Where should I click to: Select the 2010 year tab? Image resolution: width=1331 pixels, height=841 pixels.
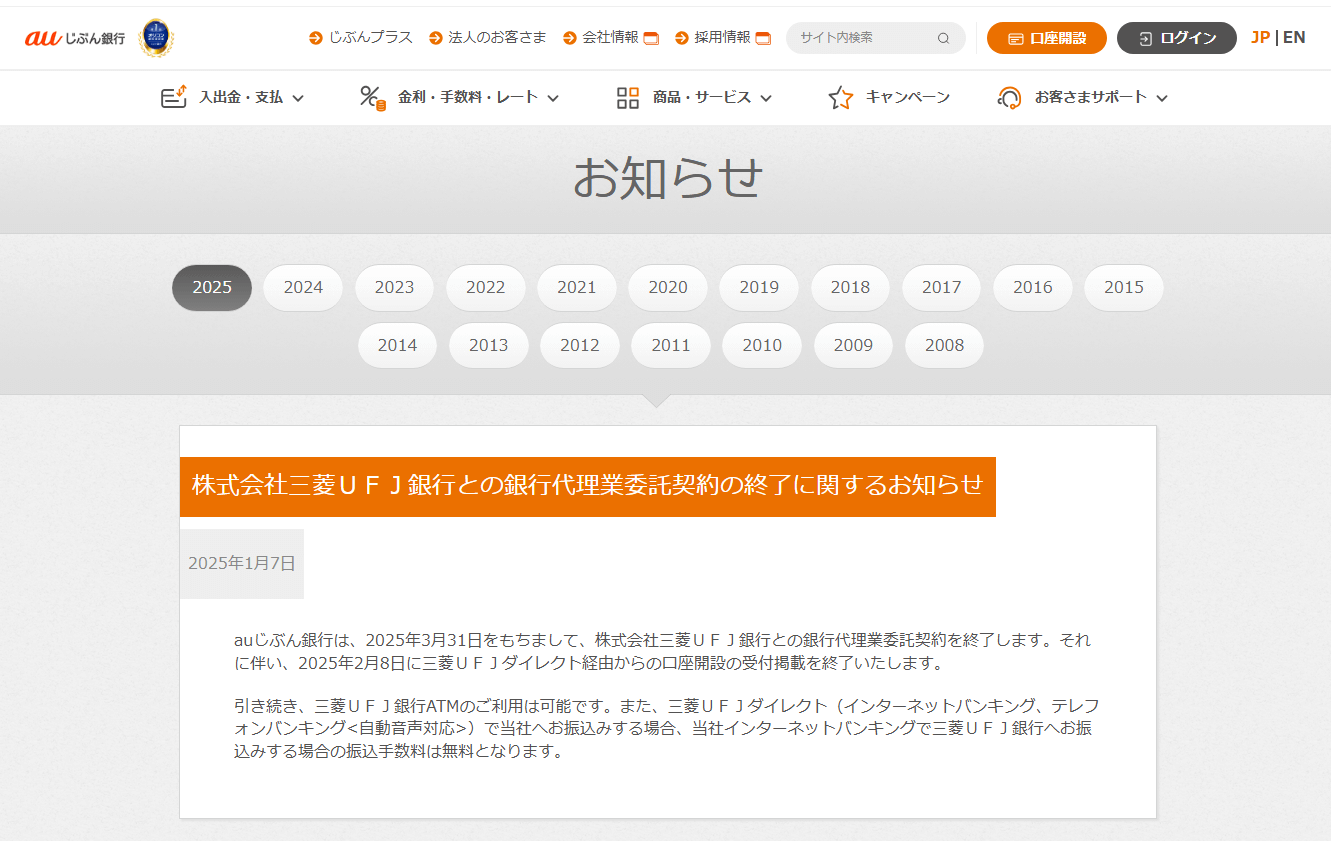pos(762,345)
